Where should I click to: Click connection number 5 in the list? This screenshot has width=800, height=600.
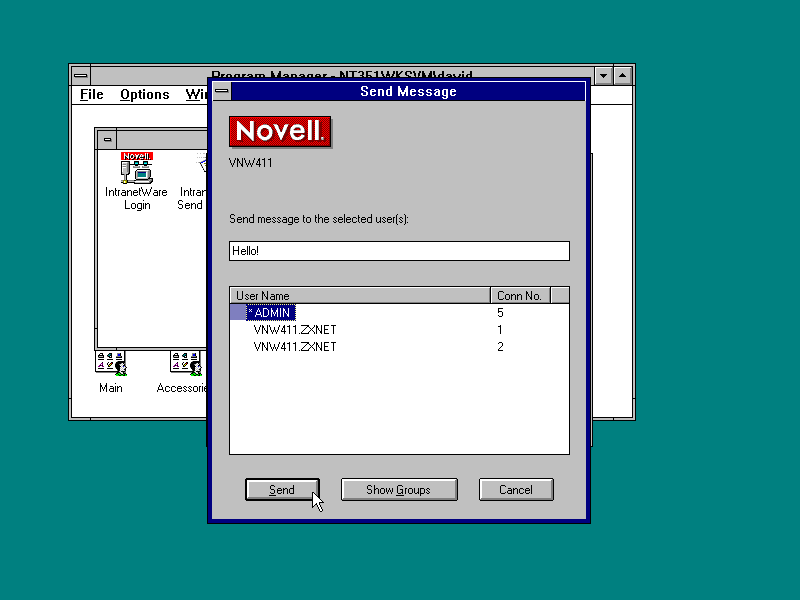point(500,313)
